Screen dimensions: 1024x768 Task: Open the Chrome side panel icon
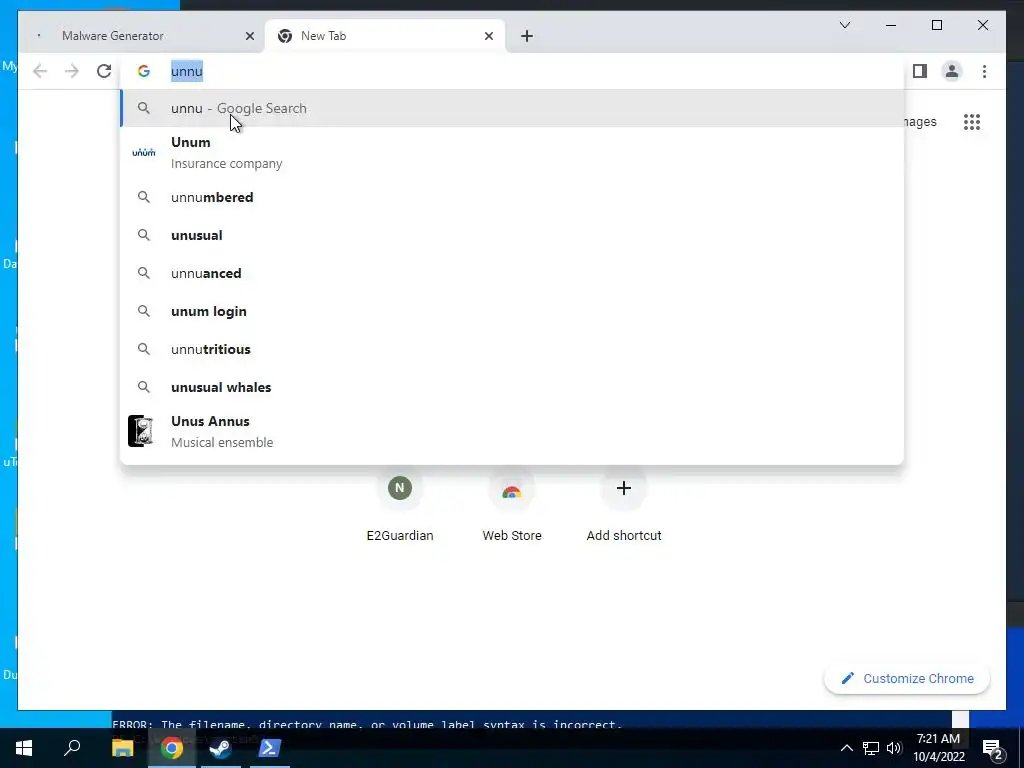coord(920,71)
